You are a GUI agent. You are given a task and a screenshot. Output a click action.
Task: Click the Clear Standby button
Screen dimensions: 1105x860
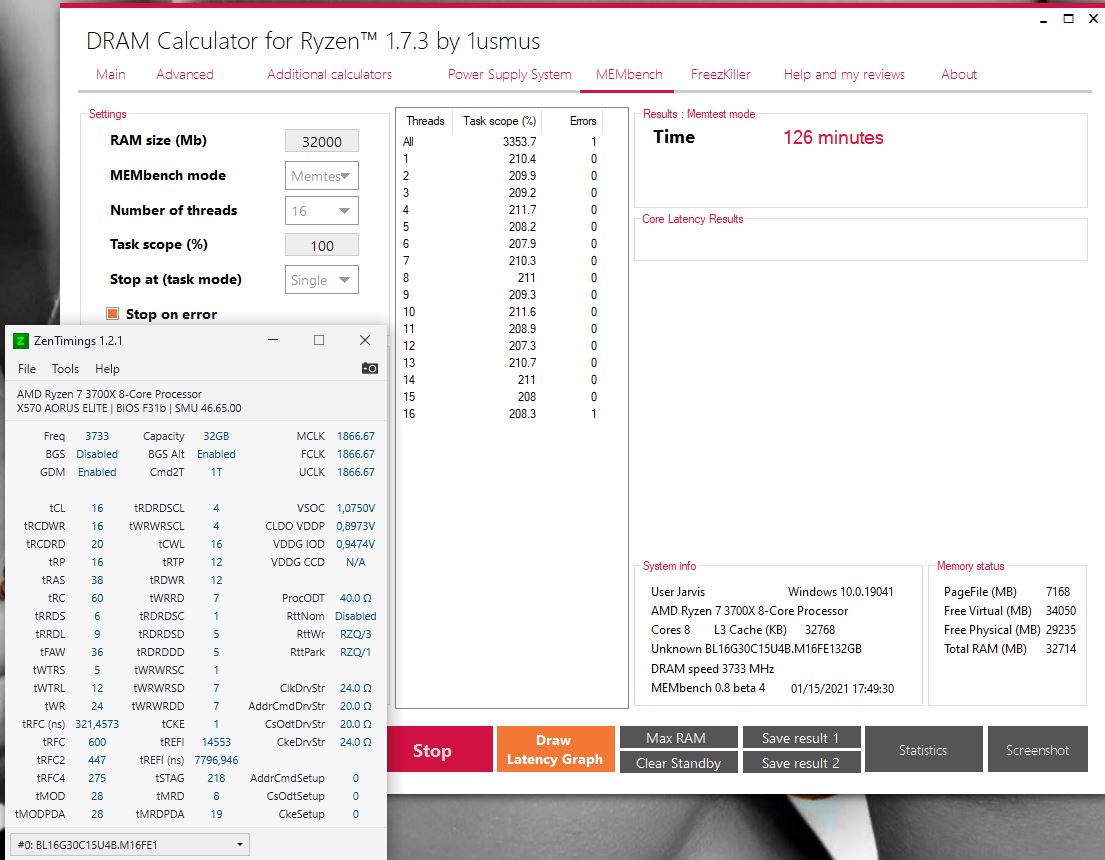(679, 762)
